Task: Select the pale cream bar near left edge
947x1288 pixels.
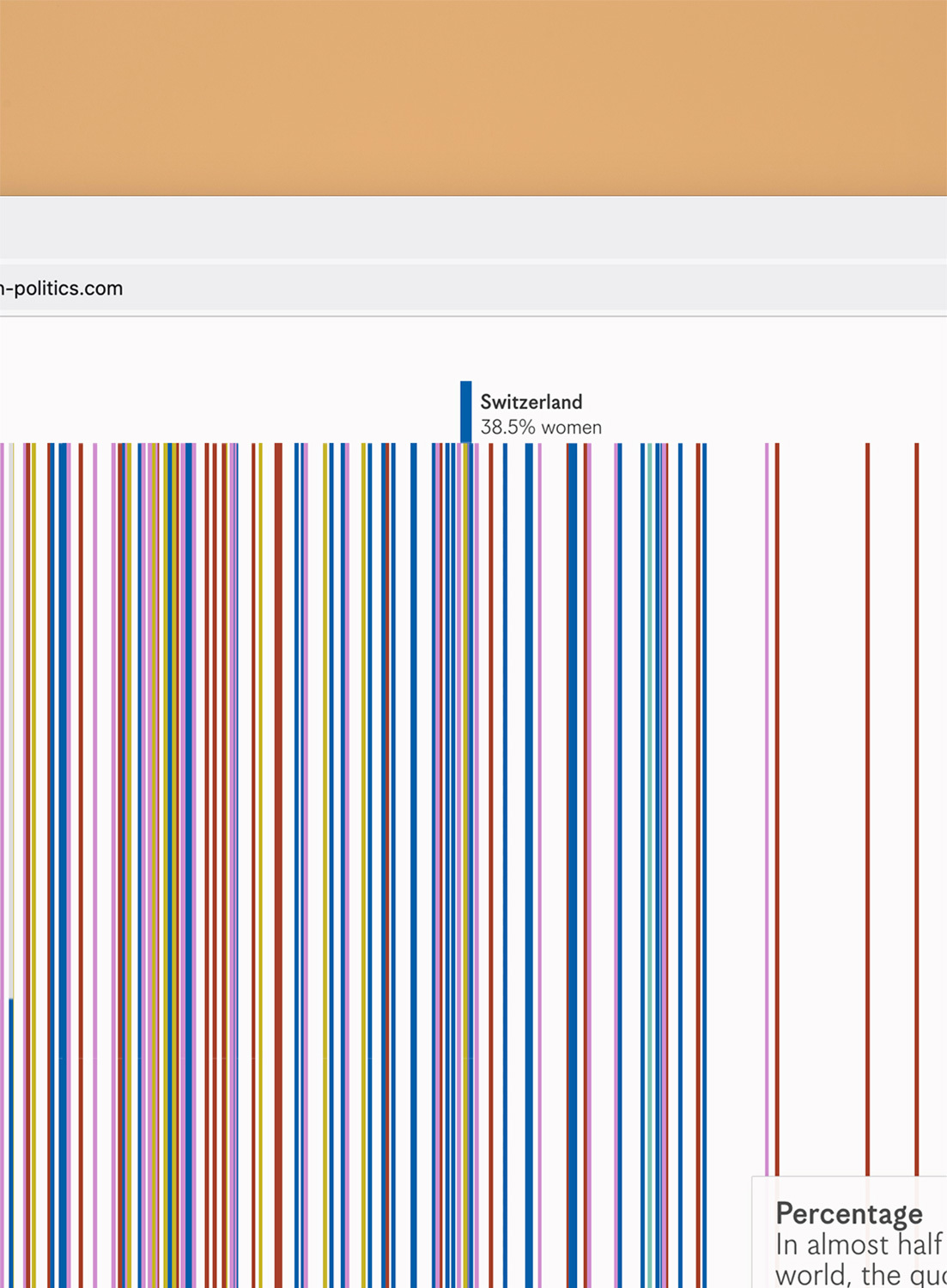Action: click(x=11, y=687)
